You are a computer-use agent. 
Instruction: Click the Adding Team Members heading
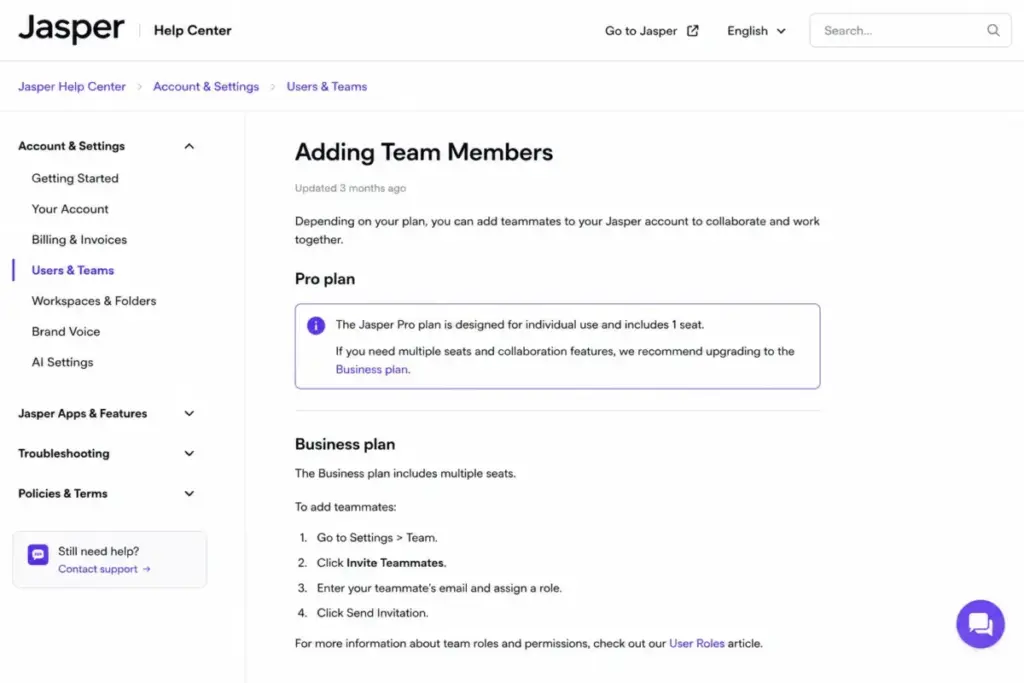pos(424,152)
